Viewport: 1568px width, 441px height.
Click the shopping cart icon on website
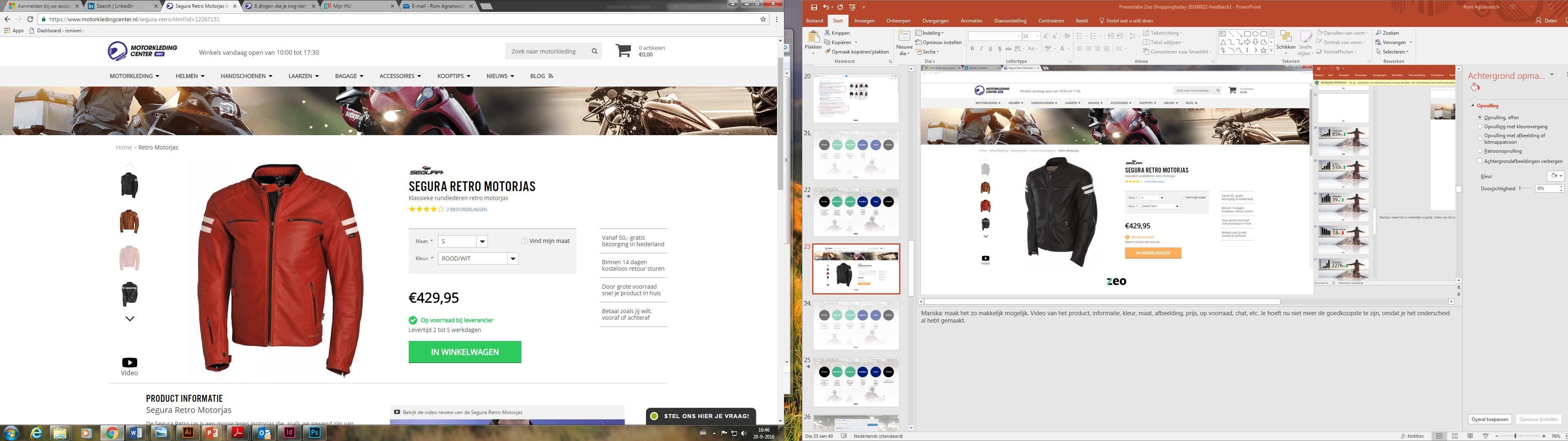[x=623, y=51]
